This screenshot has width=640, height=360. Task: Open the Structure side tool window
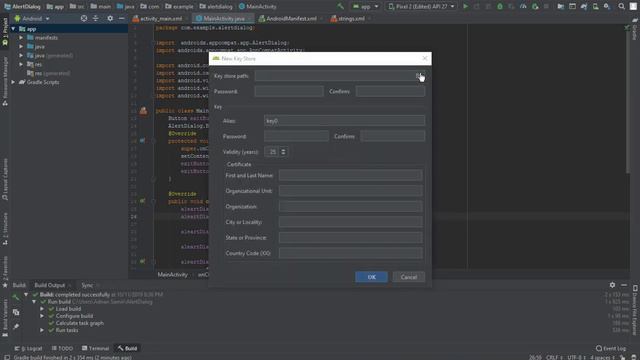tap(5, 229)
